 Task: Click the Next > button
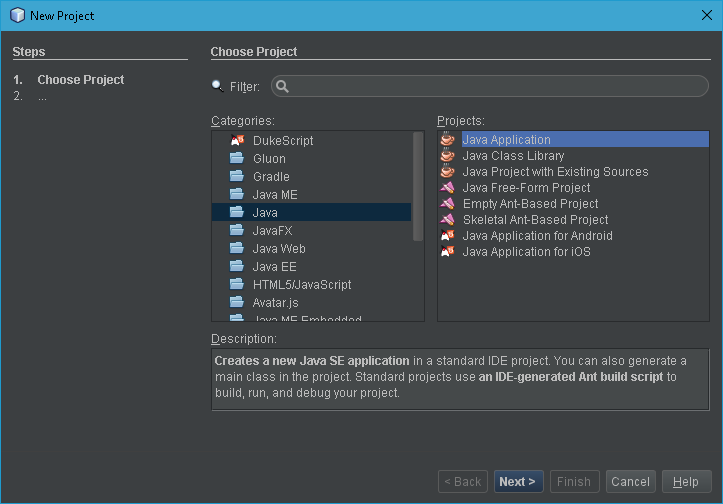[518, 481]
